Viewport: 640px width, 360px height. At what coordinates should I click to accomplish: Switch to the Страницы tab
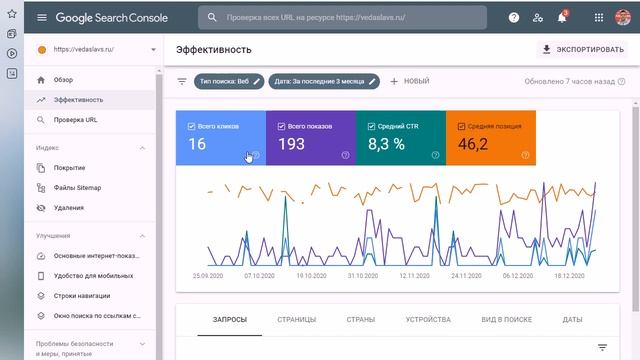pos(297,320)
